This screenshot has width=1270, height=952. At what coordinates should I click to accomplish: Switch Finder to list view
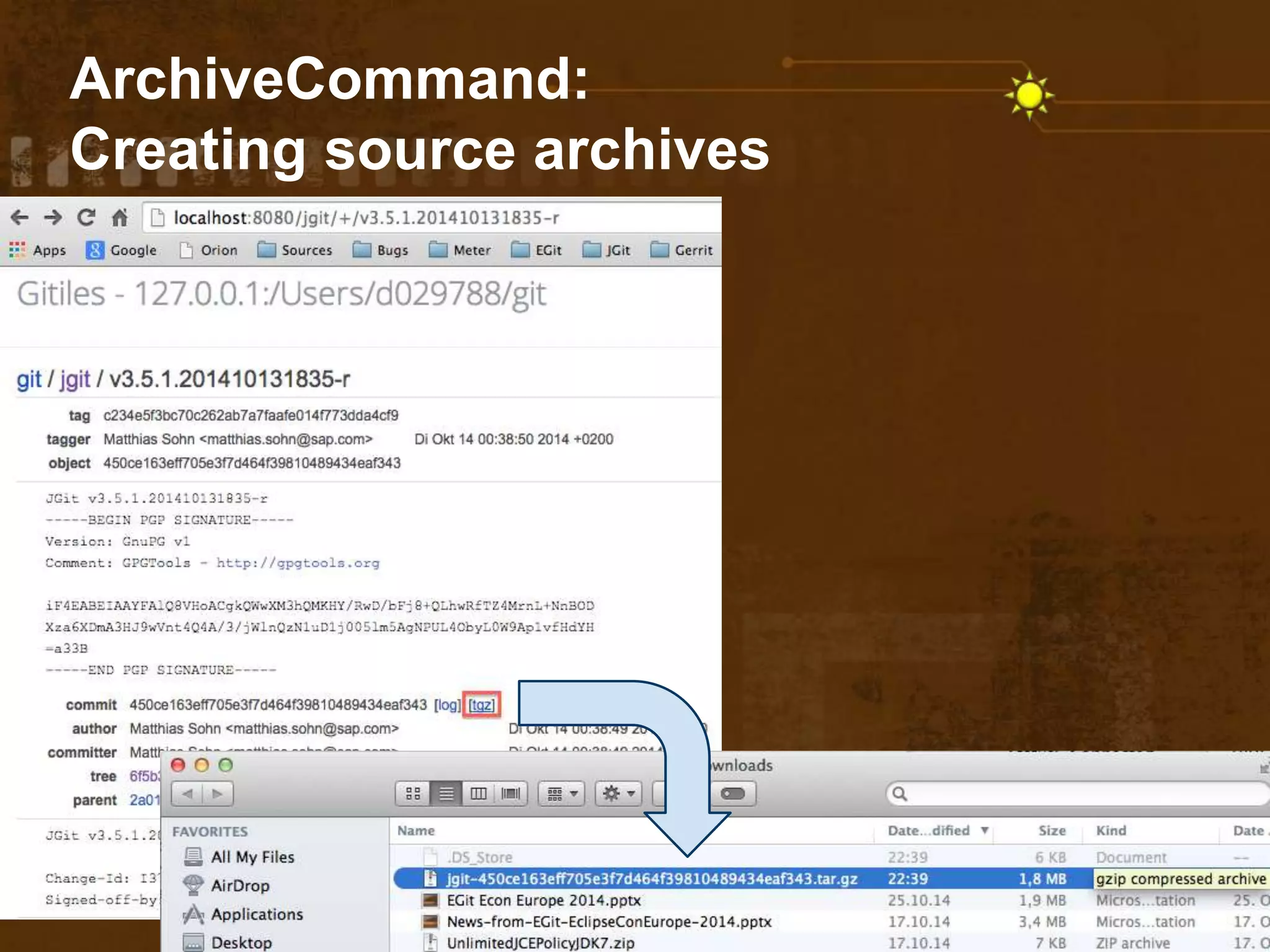(x=446, y=794)
